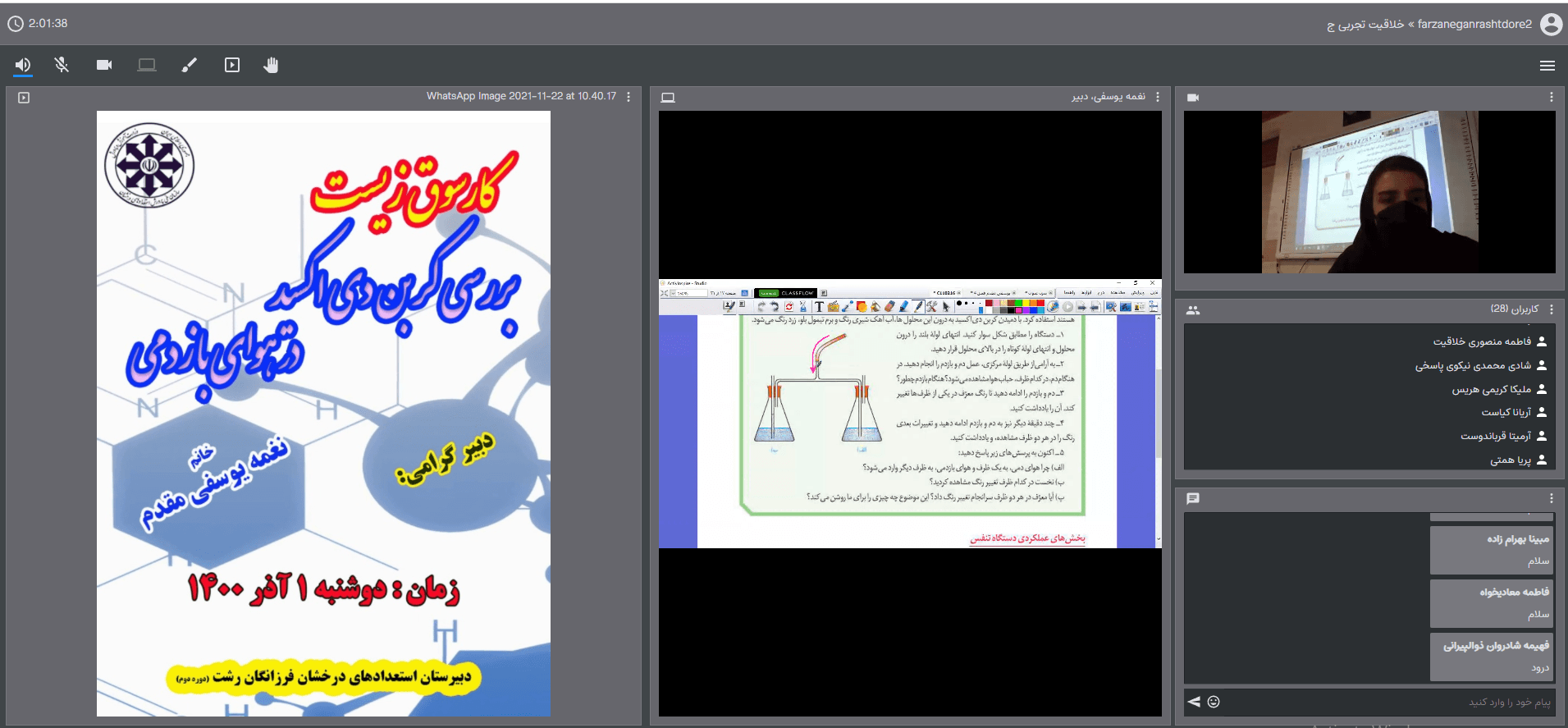Open WhatsApp Image panel options menu
The image size is (1568, 728).
629,97
